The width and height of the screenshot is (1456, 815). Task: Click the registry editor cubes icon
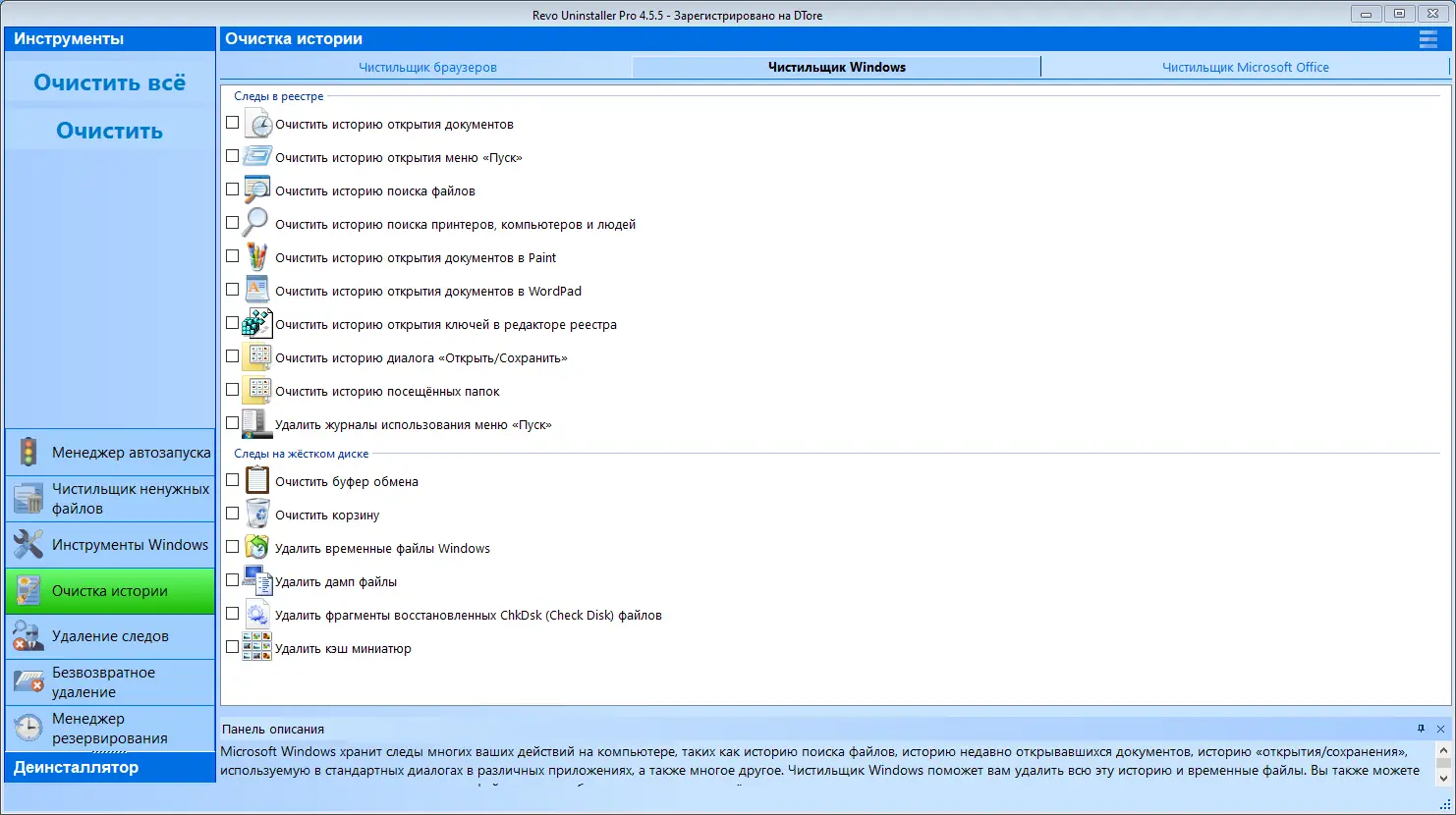[257, 324]
